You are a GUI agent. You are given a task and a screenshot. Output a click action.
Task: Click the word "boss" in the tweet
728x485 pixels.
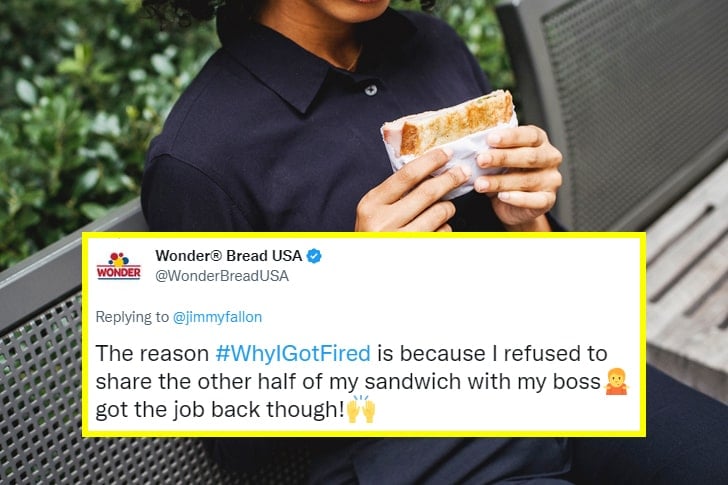point(577,382)
